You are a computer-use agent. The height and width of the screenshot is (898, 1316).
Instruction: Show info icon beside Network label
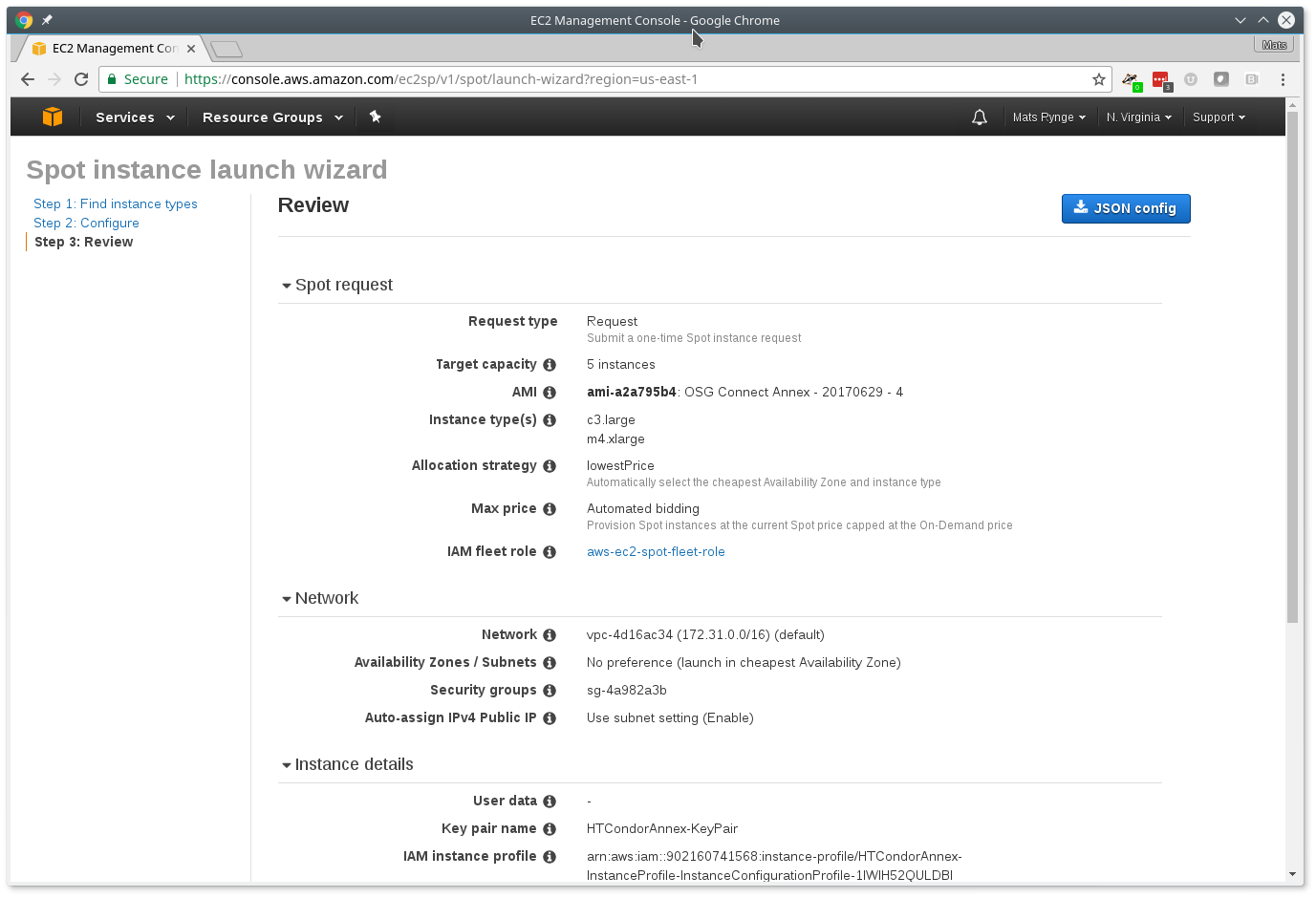click(550, 635)
